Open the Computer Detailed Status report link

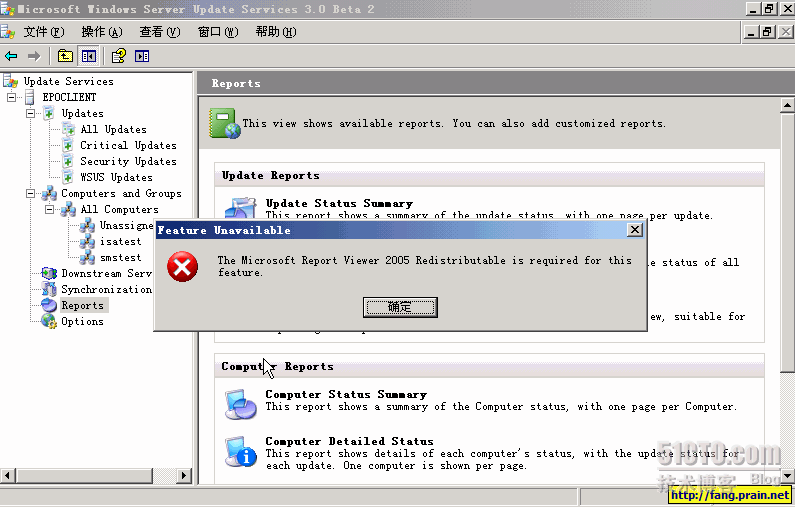349,441
